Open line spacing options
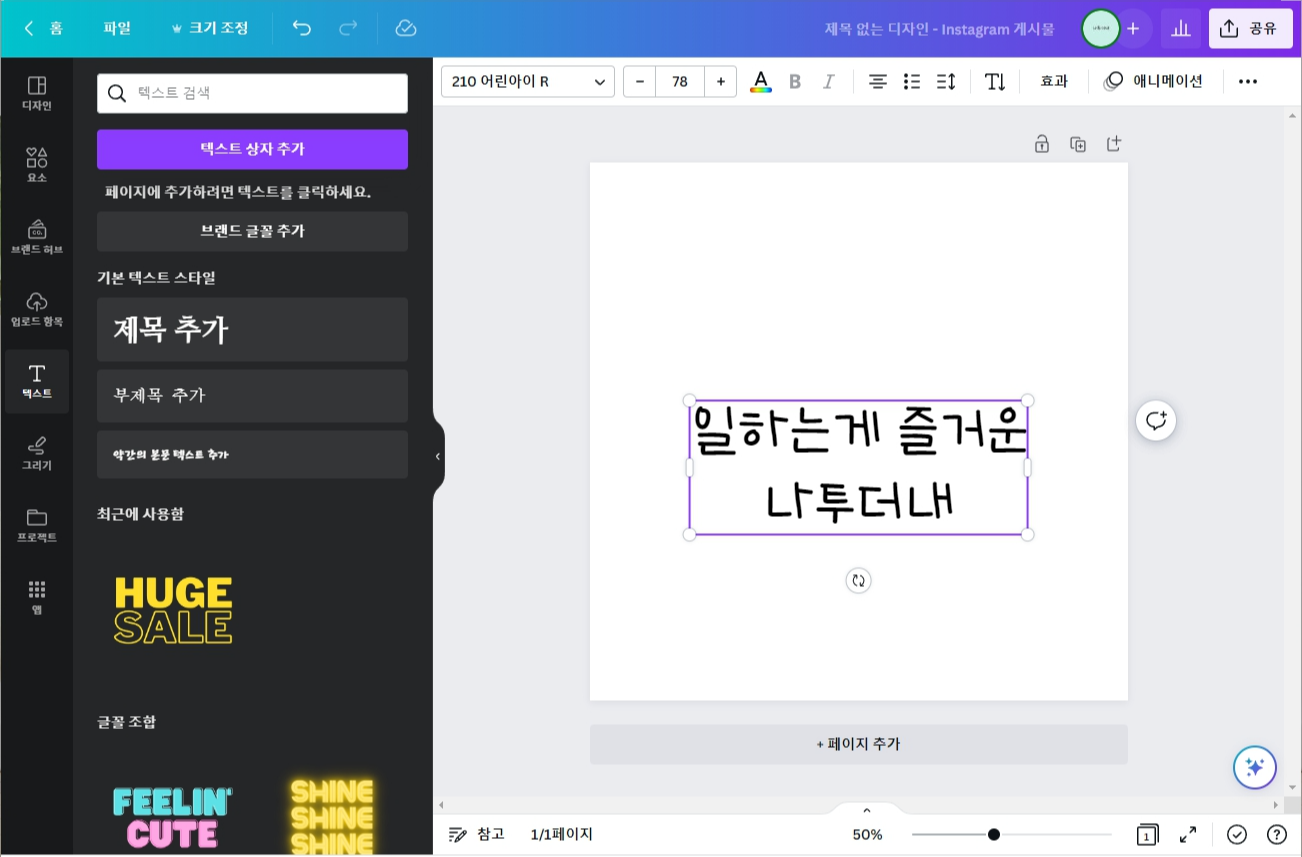The image size is (1302, 857). click(946, 81)
